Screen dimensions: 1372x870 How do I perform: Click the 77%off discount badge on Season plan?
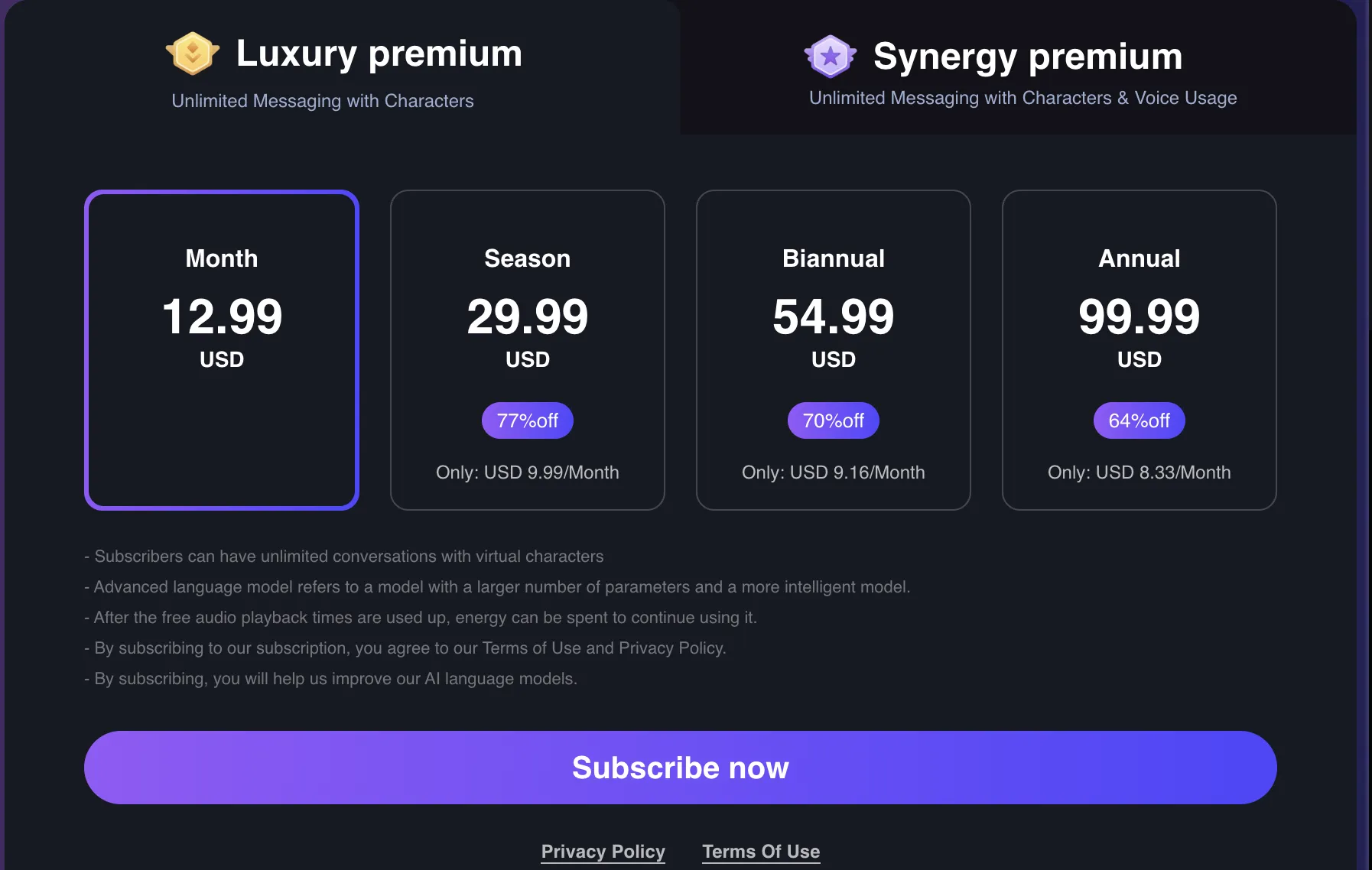(527, 420)
